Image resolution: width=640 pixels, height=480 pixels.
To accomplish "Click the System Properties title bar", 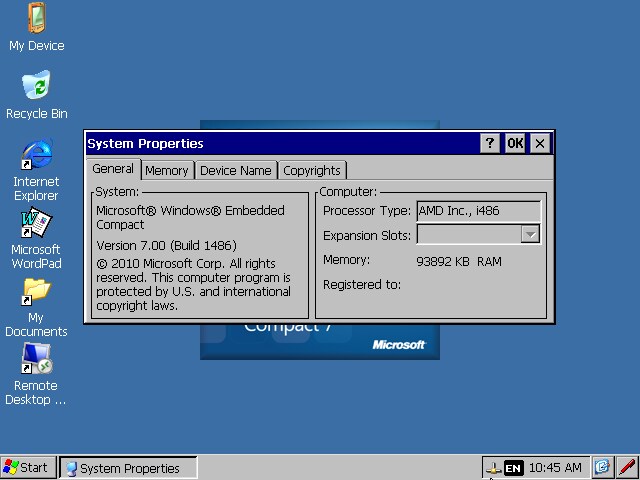I will [282, 143].
